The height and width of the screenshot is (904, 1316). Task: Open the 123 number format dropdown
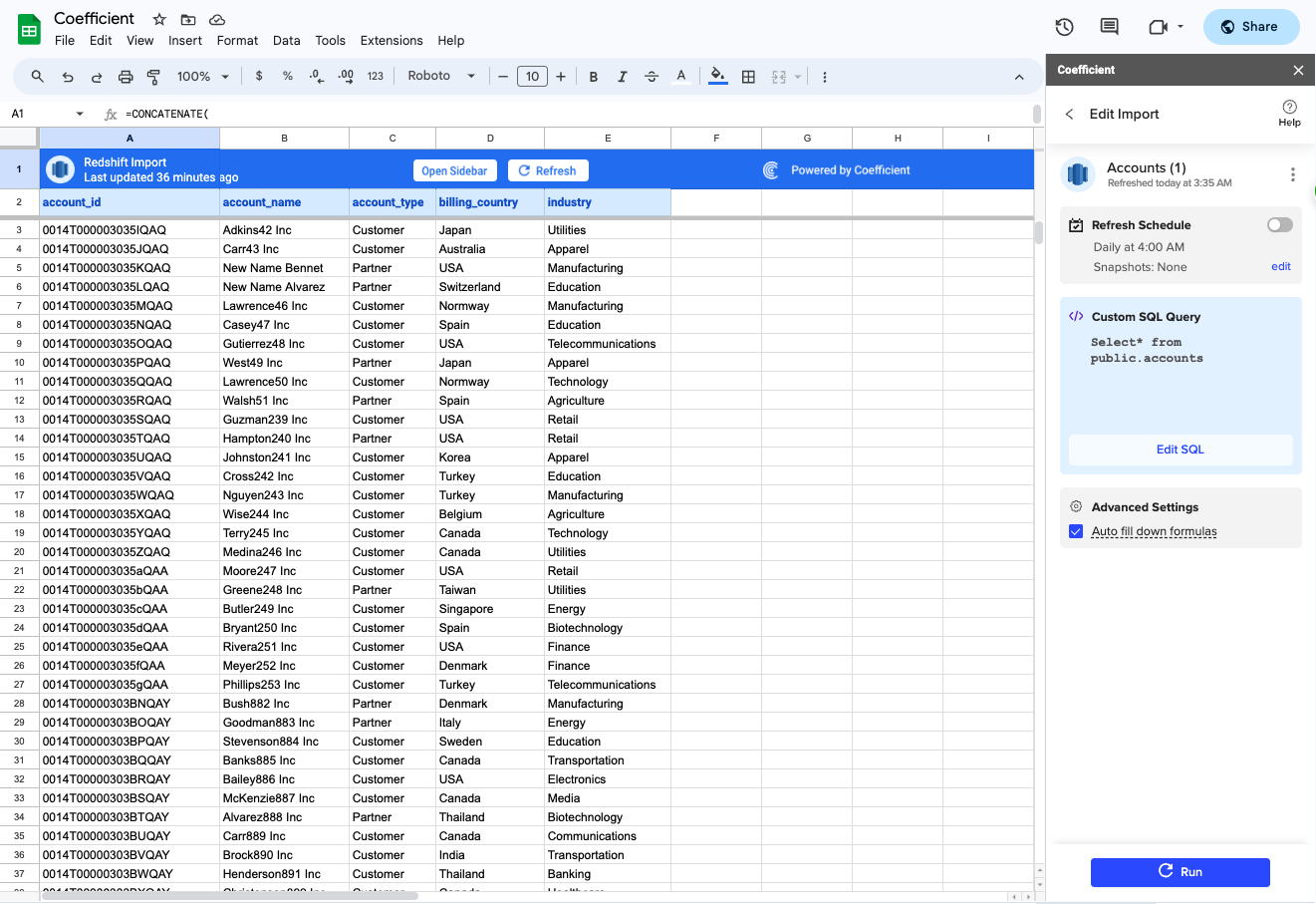click(376, 76)
